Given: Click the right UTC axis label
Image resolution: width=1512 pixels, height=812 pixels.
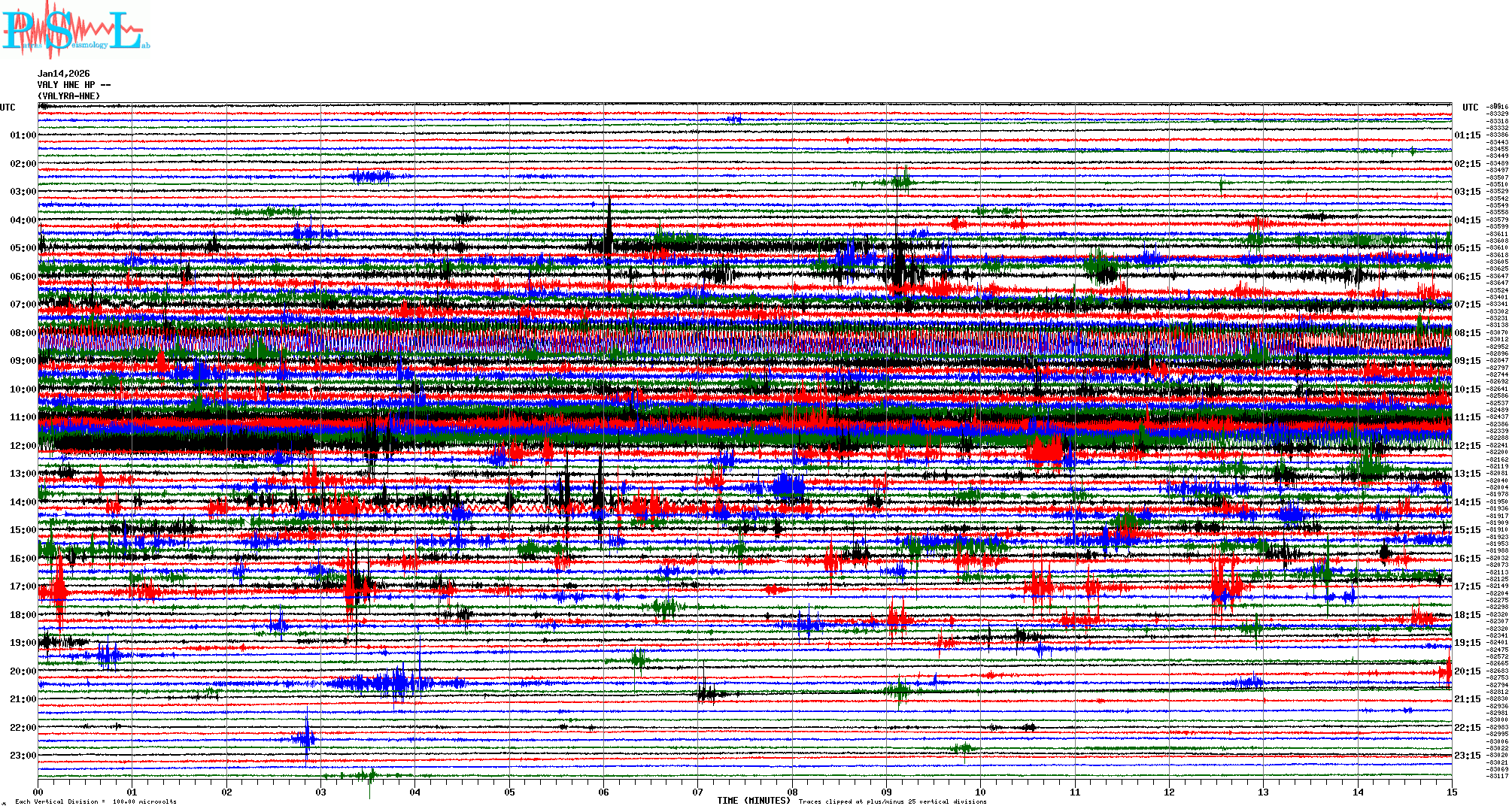Looking at the screenshot, I should [1470, 108].
